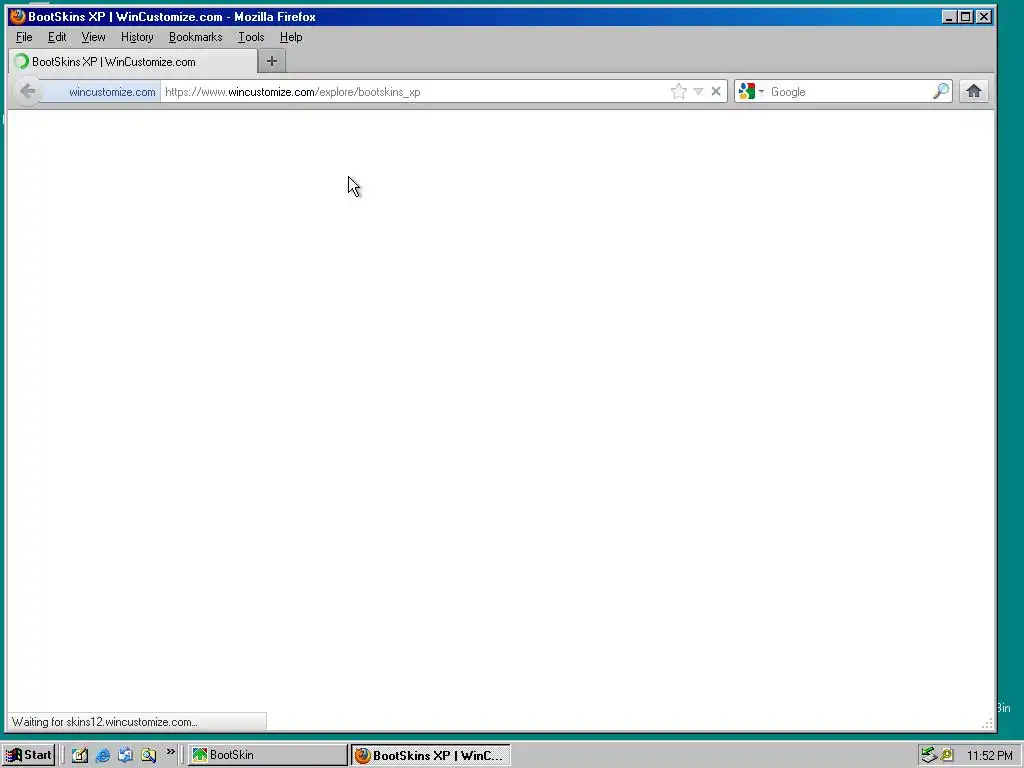Close the Firefox window
1024x768 pixels.
[x=984, y=17]
